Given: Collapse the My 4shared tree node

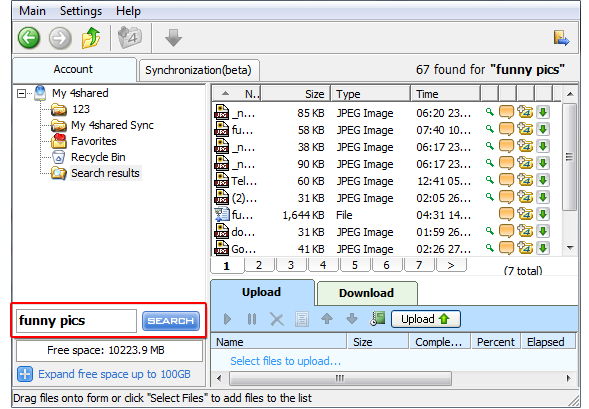Looking at the screenshot, I should 21,94.
